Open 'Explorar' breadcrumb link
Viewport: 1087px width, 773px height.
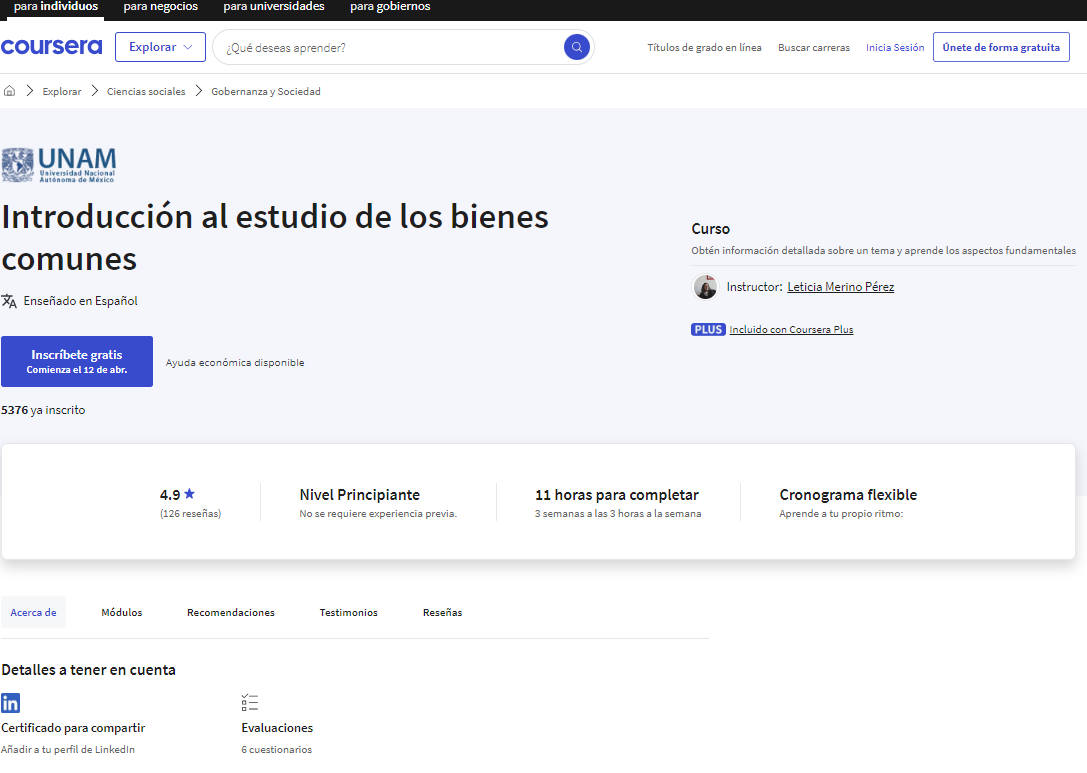coord(62,92)
